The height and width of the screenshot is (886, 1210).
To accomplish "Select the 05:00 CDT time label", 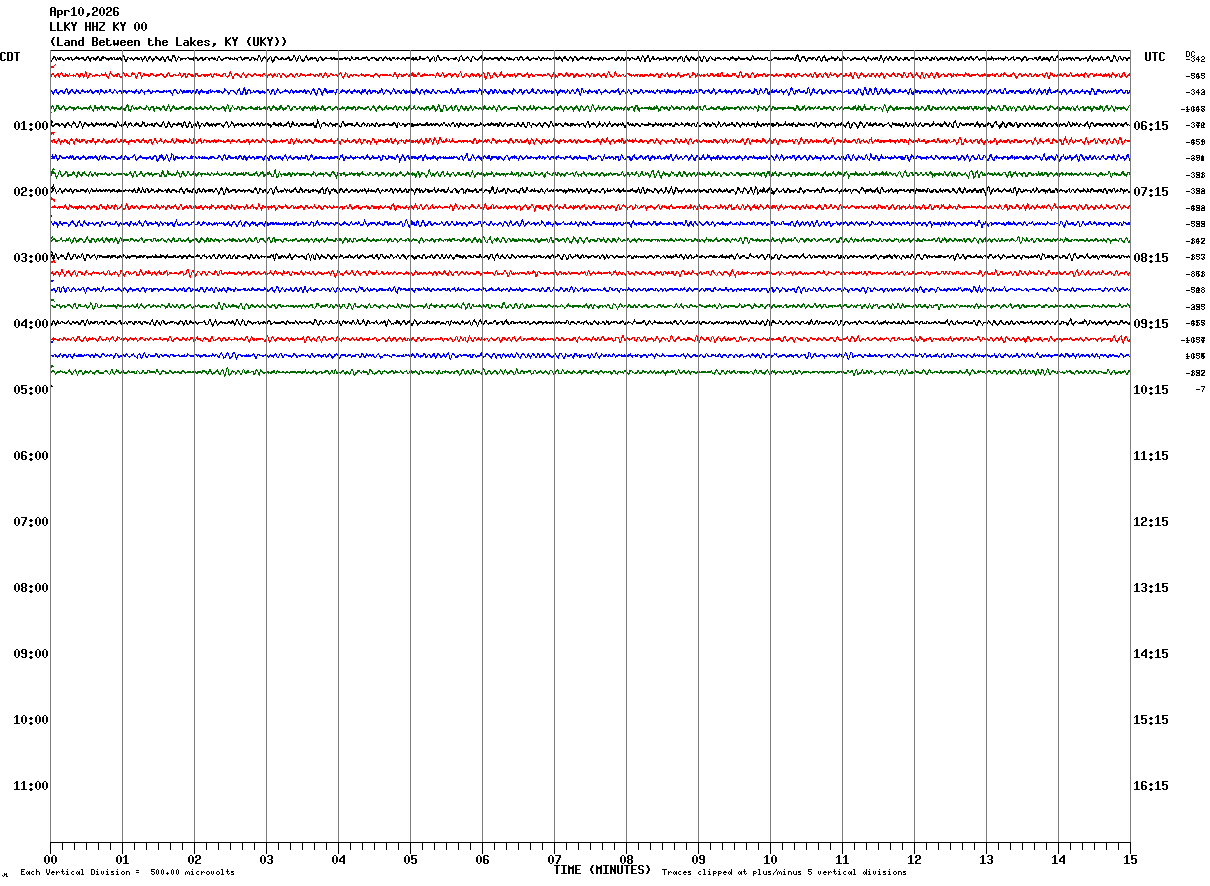I will [31, 390].
